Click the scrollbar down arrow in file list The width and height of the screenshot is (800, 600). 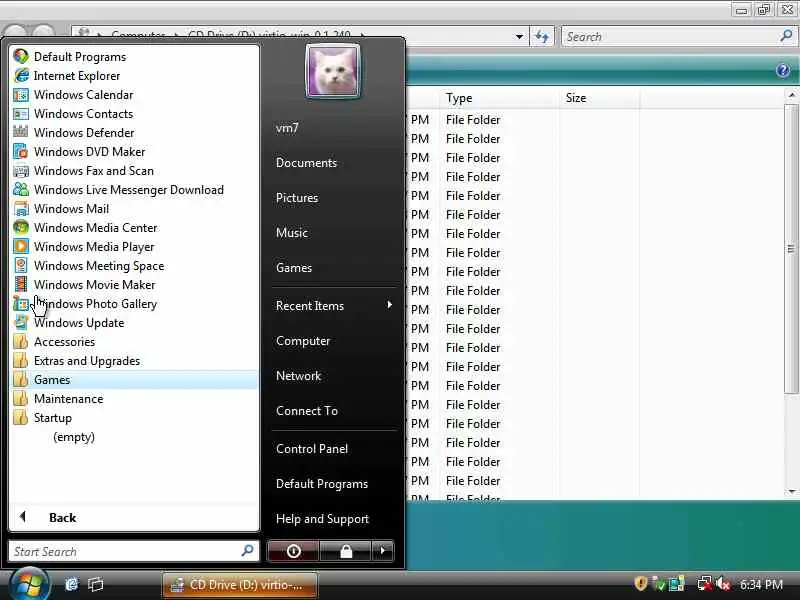791,491
